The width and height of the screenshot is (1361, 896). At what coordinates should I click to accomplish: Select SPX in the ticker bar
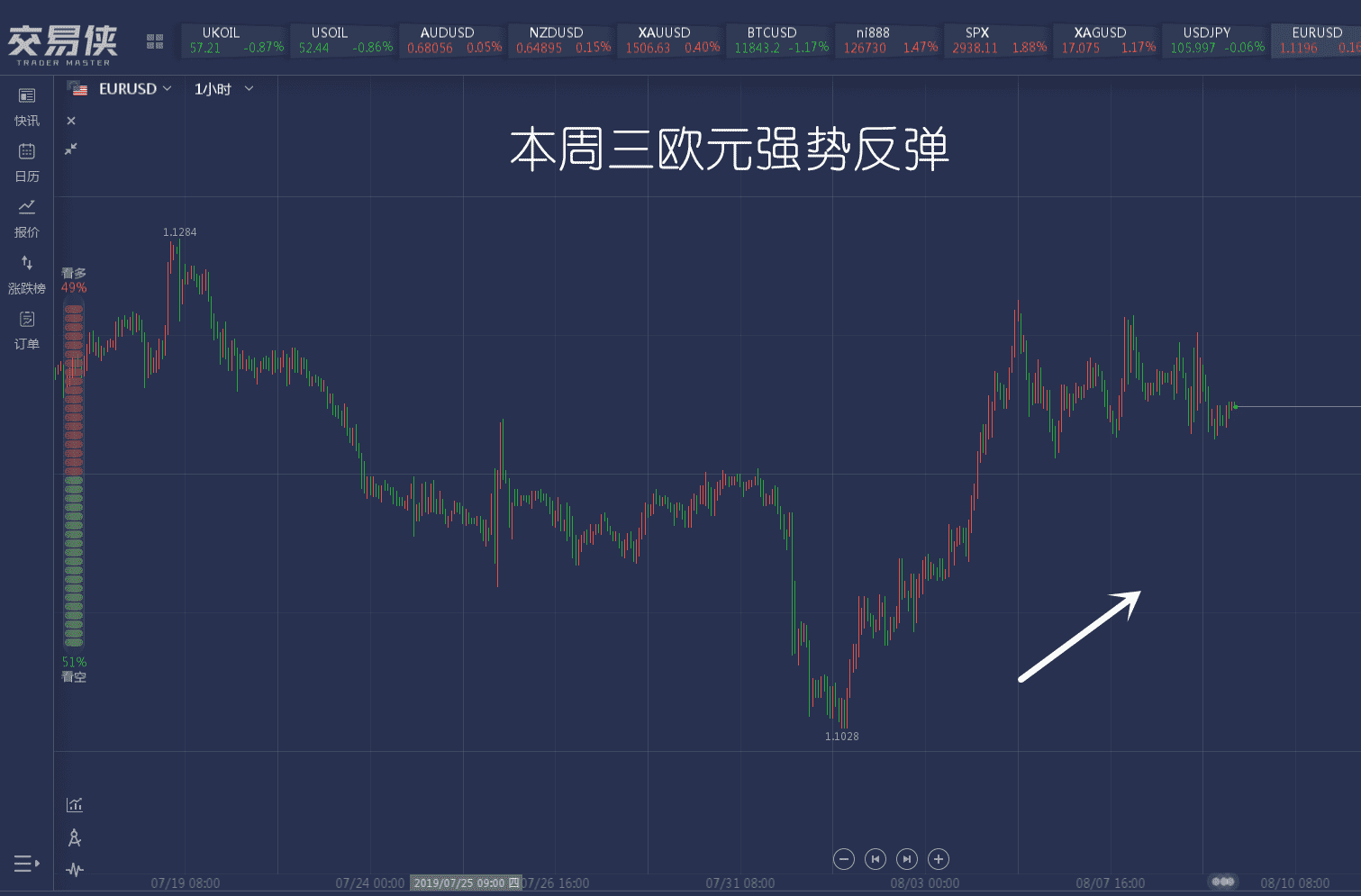coord(999,41)
